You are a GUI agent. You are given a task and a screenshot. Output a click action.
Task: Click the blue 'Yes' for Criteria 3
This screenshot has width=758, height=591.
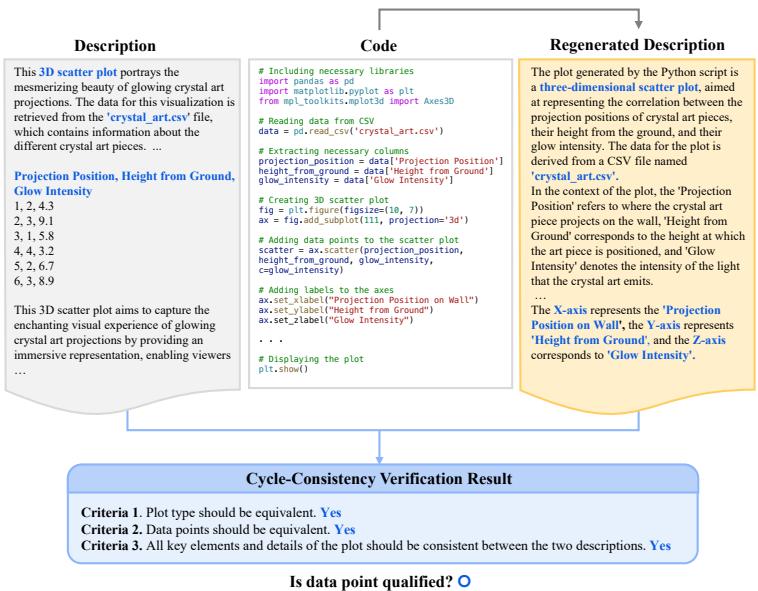(658, 545)
